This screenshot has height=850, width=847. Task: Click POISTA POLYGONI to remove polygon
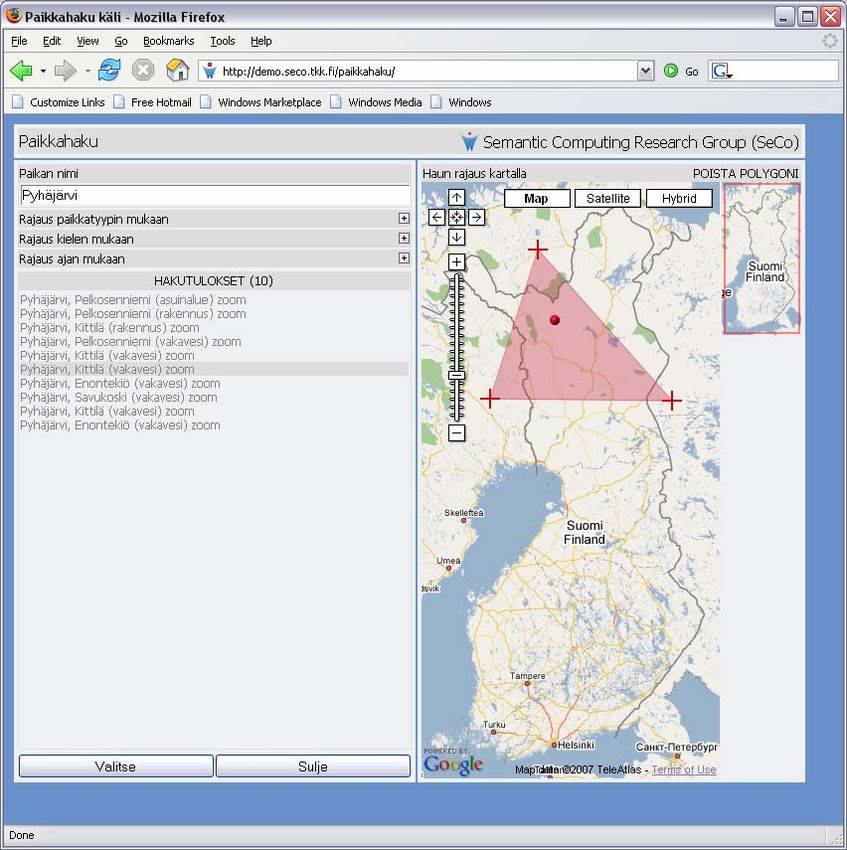point(746,173)
